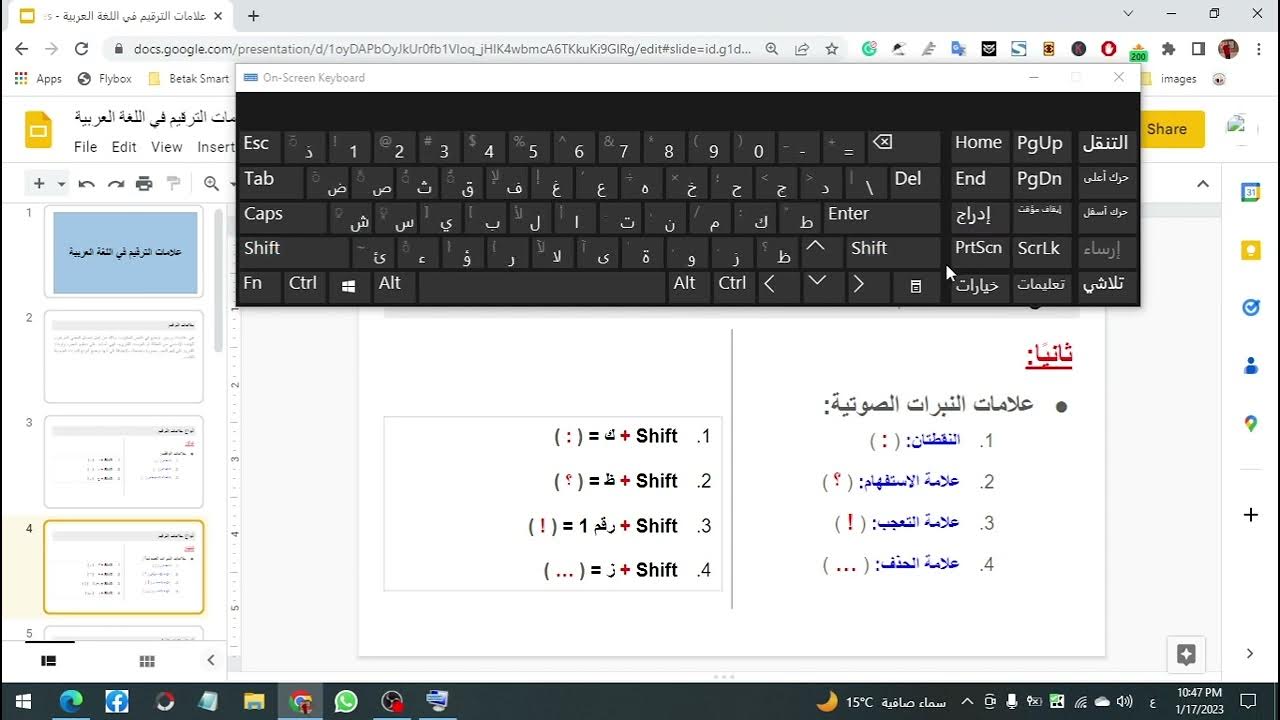The image size is (1280, 720).
Task: Select slide 2 thumbnail in filmstrip
Action: (x=125, y=357)
